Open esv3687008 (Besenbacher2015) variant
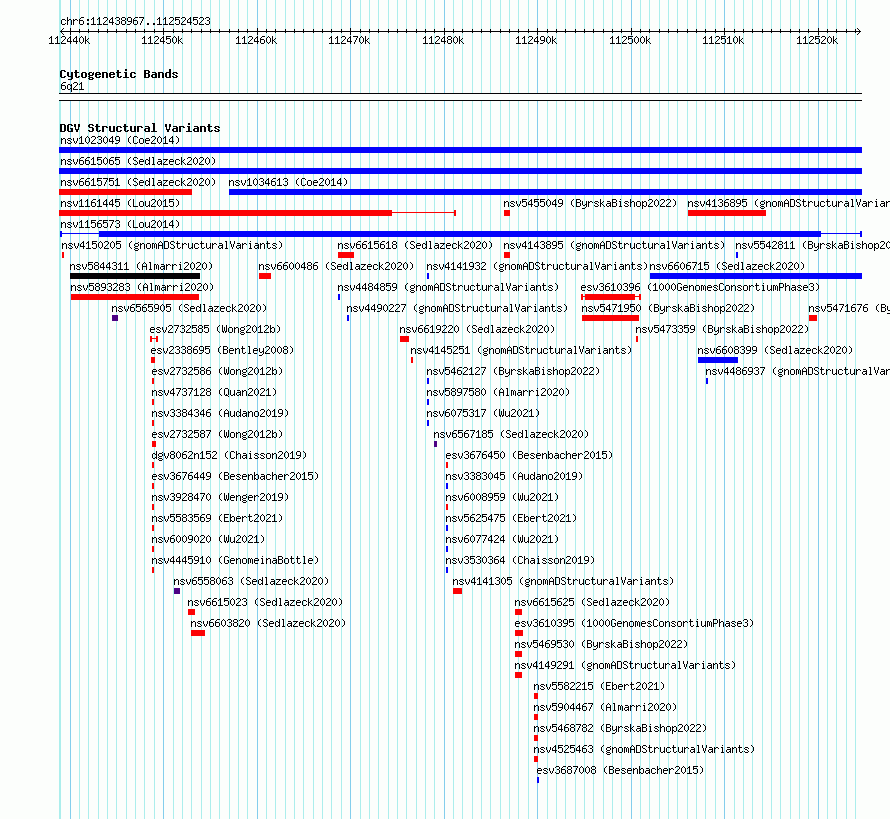The height and width of the screenshot is (819, 890). pos(620,770)
